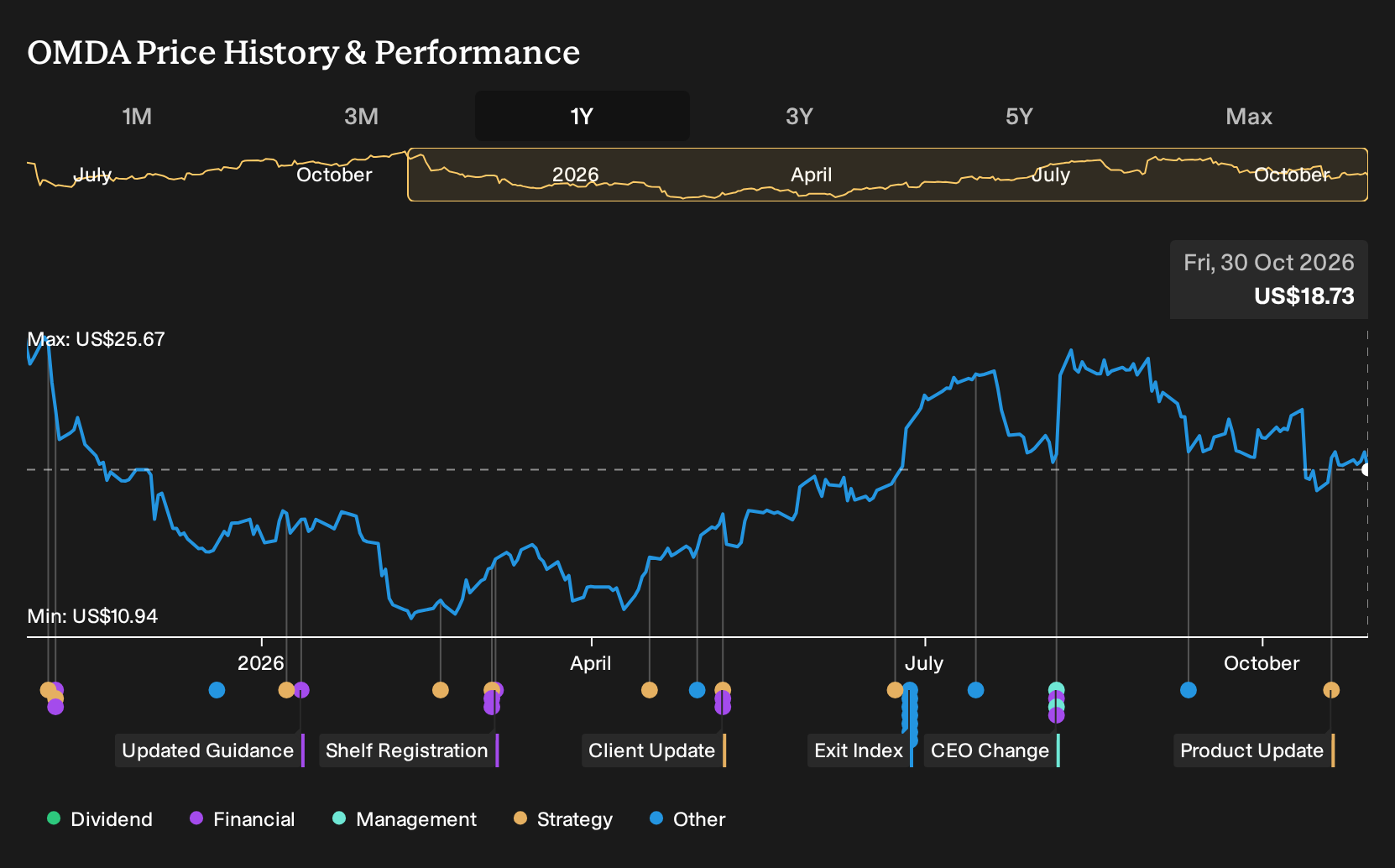The image size is (1395, 868).
Task: Click the teal Management marker above CEO Change
Action: tap(1056, 690)
